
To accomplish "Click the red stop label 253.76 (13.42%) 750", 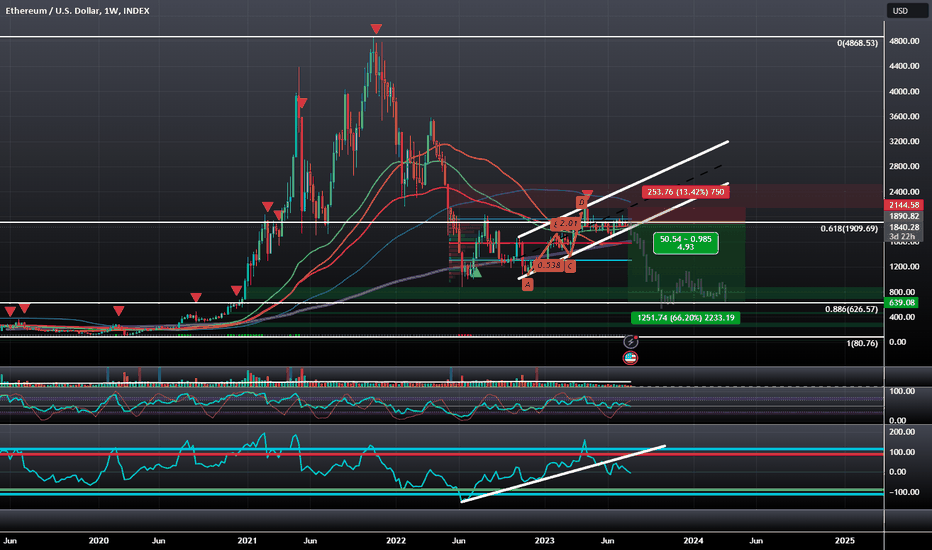I will pyautogui.click(x=685, y=192).
